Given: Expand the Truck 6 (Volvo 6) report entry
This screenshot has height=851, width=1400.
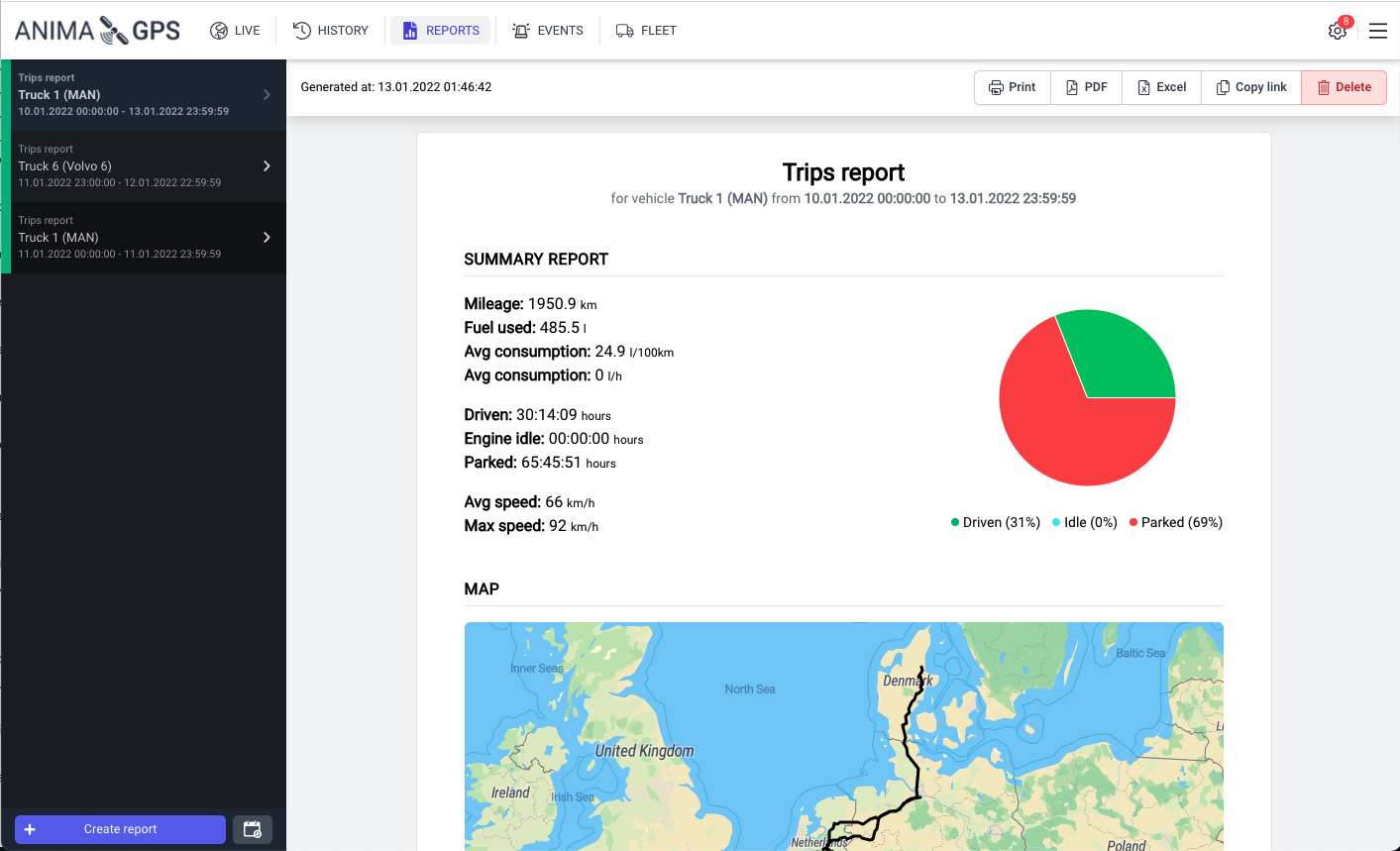Looking at the screenshot, I should point(267,165).
